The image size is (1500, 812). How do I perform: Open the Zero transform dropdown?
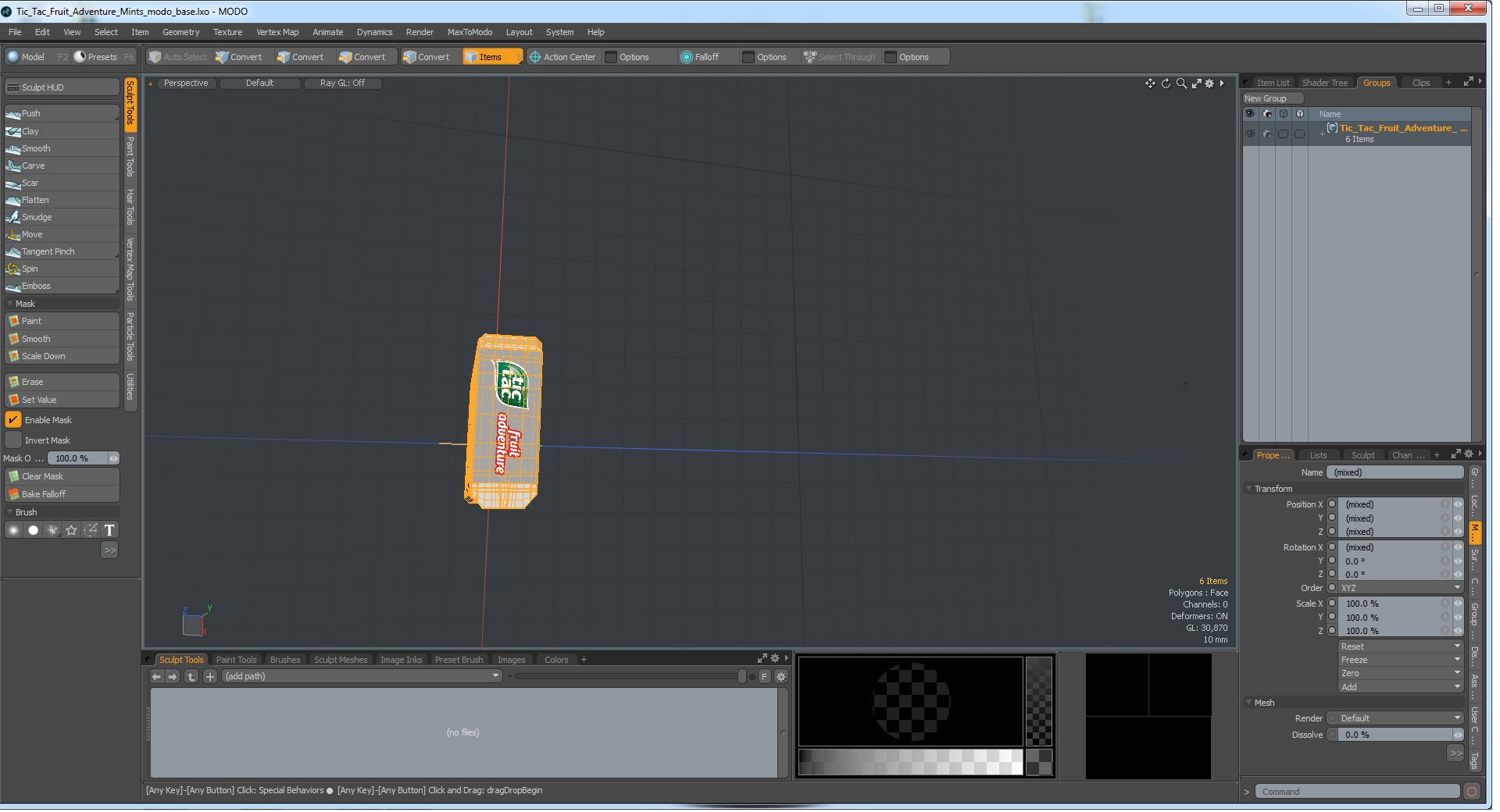1400,673
